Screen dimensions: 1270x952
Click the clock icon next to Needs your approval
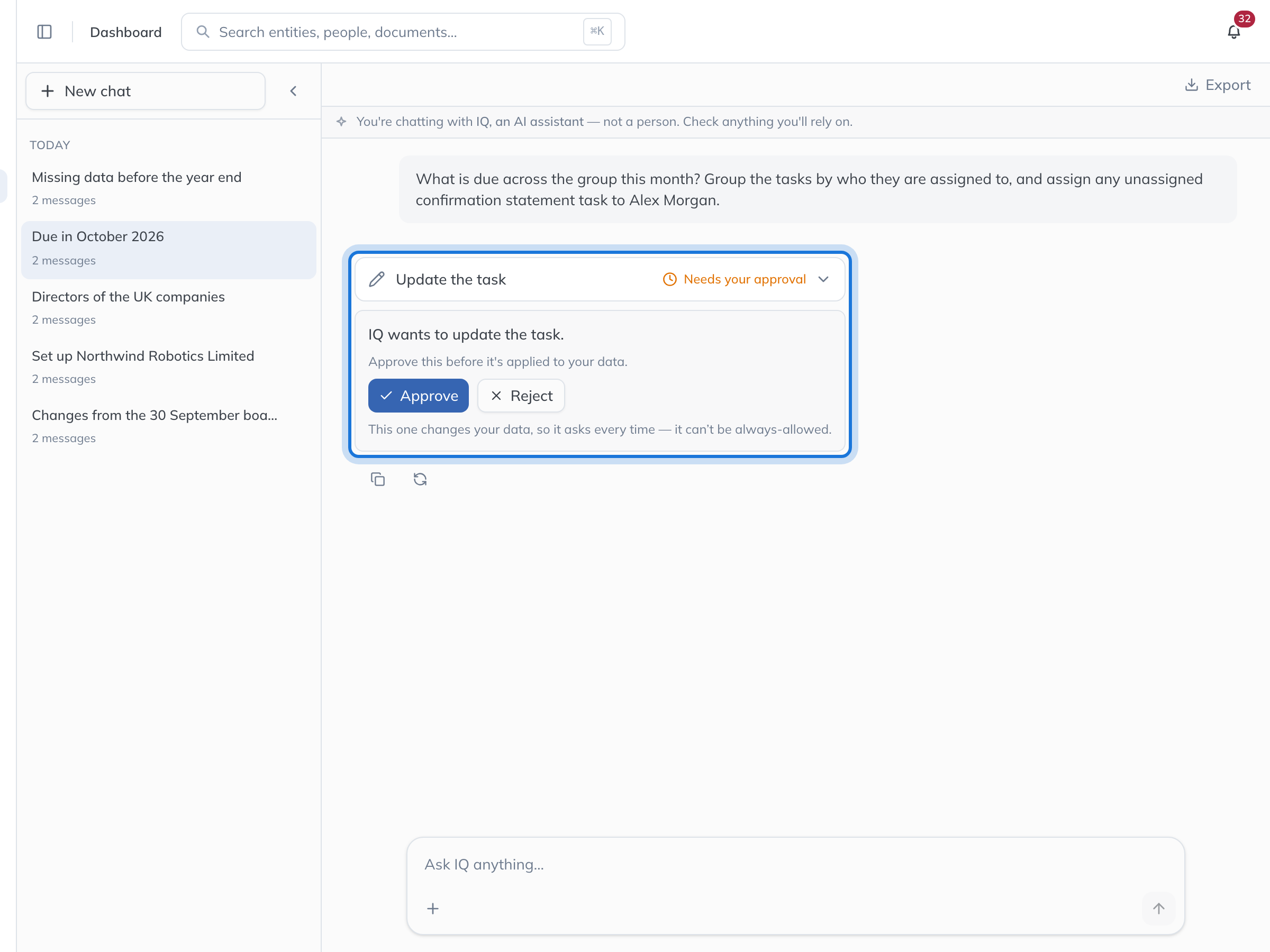tap(669, 279)
